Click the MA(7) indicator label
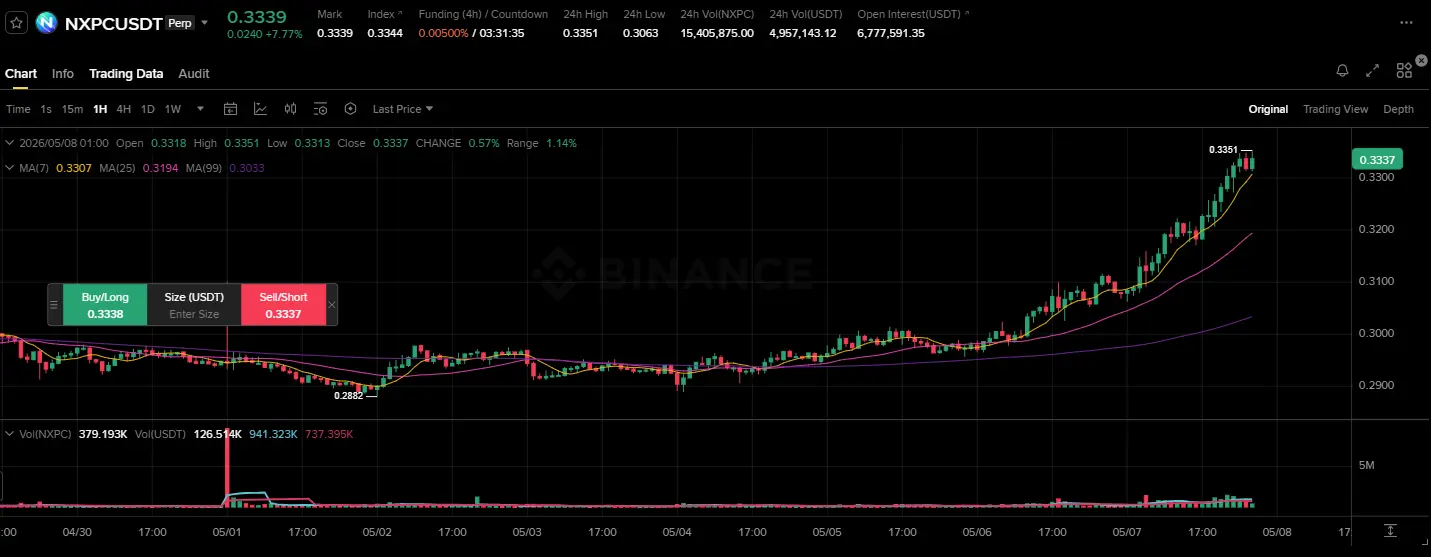The image size is (1431, 557). pyautogui.click(x=35, y=168)
